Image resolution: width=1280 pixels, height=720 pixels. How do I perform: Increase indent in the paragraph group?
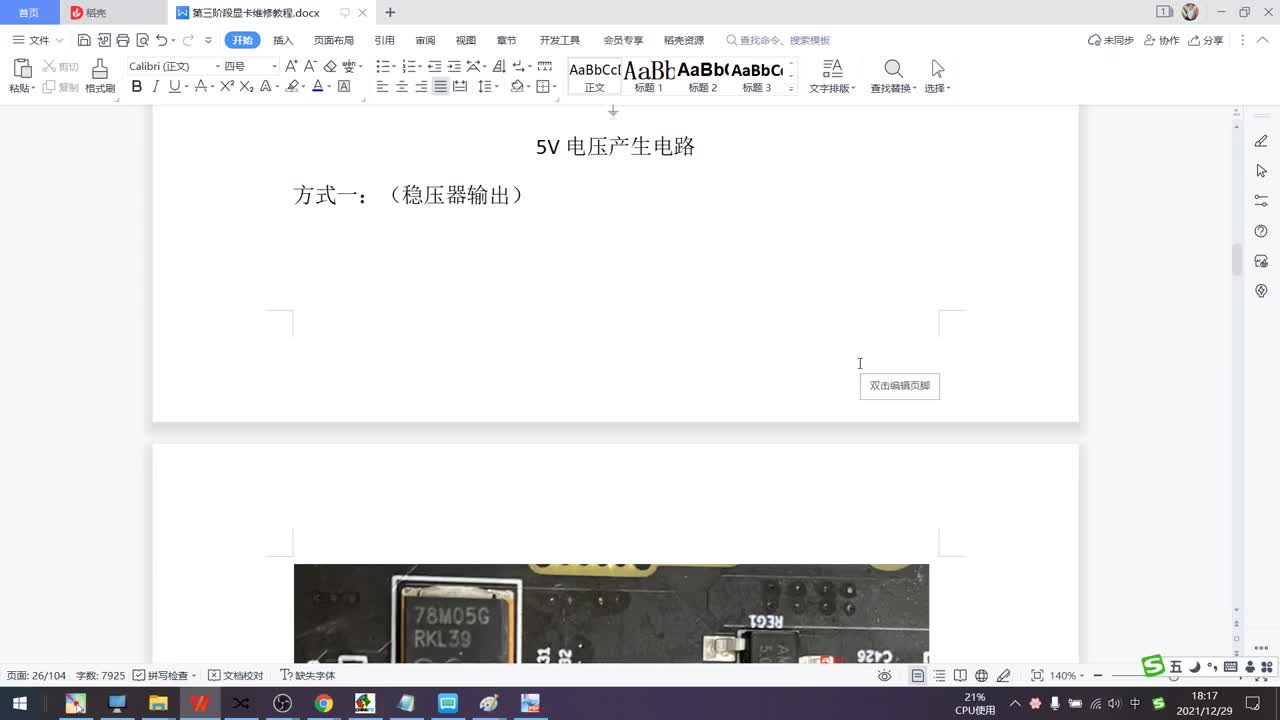[x=454, y=66]
